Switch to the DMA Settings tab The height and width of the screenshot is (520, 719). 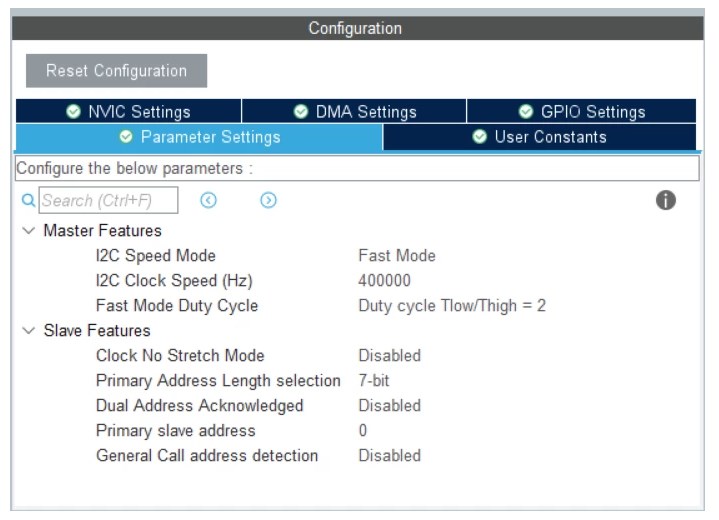355,112
